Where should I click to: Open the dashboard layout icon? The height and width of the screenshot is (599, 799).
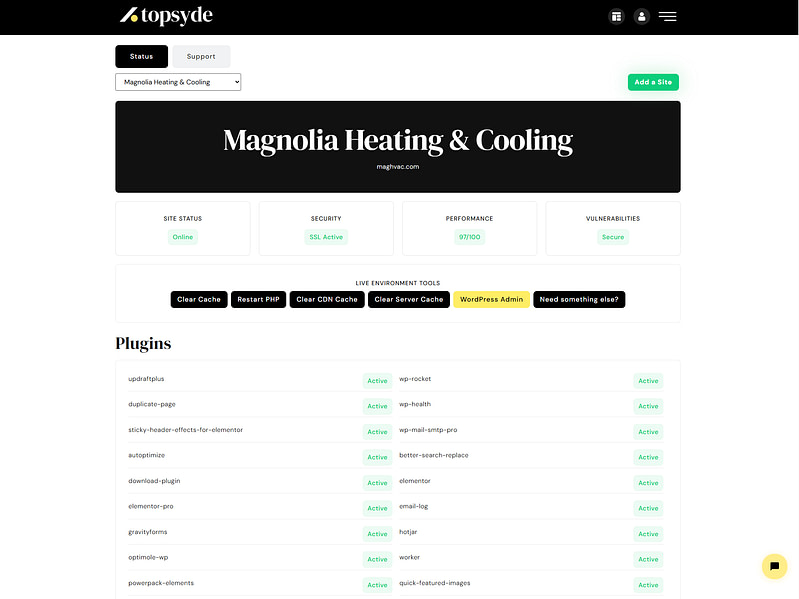[616, 16]
